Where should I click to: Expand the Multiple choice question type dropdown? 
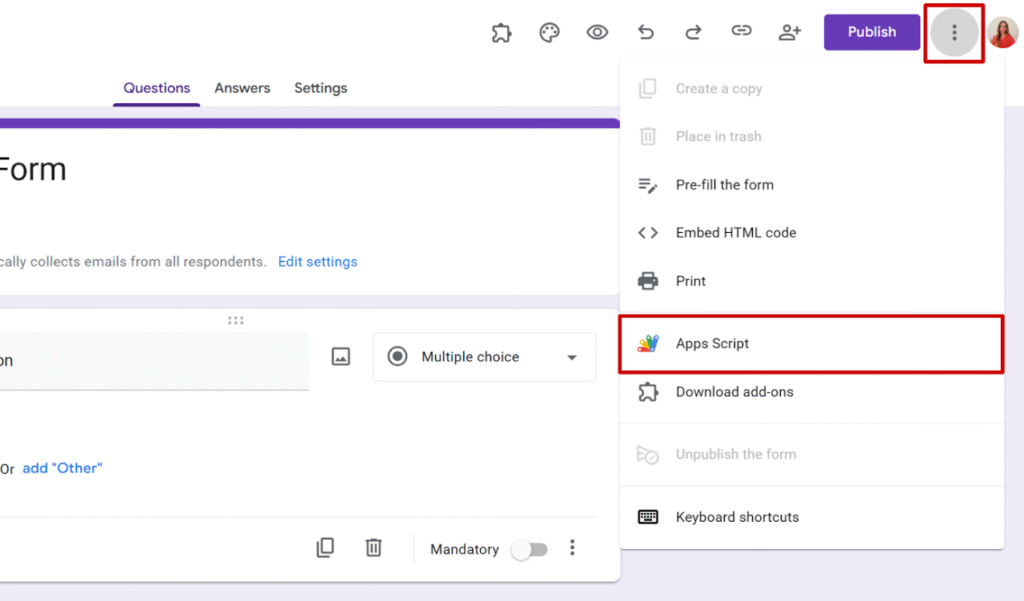(x=484, y=357)
